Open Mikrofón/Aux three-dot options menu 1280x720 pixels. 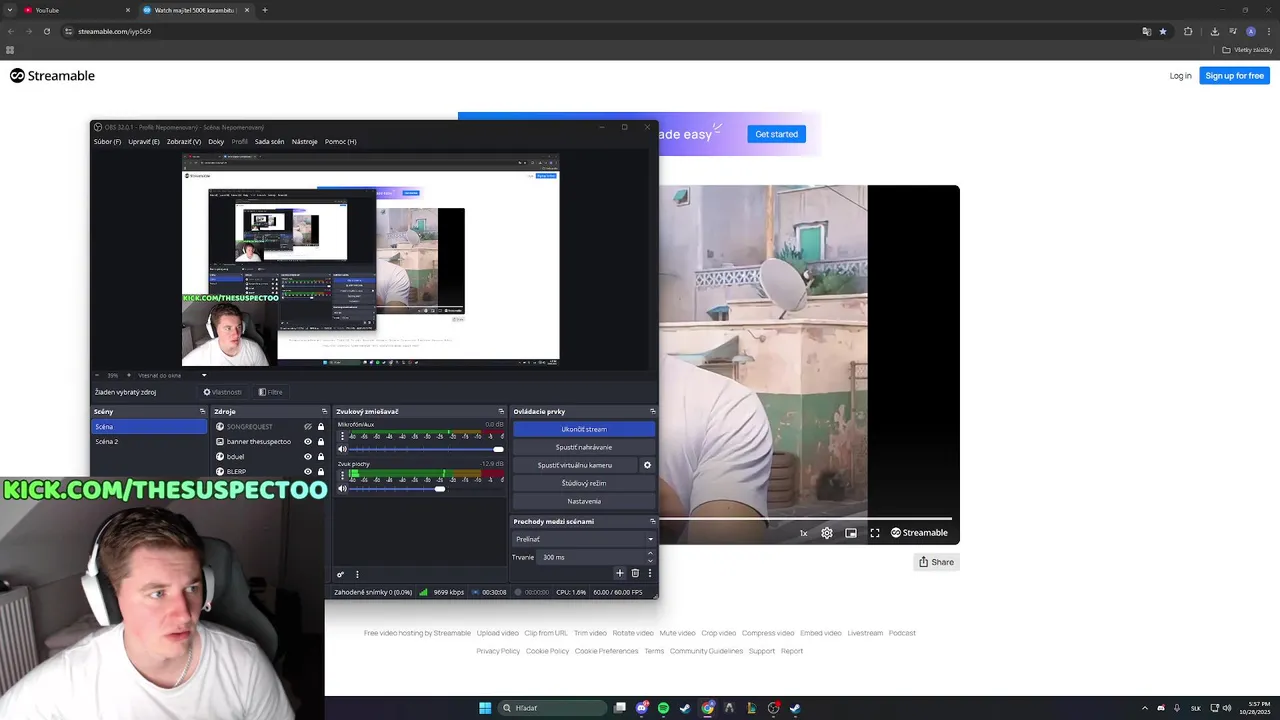(x=342, y=436)
